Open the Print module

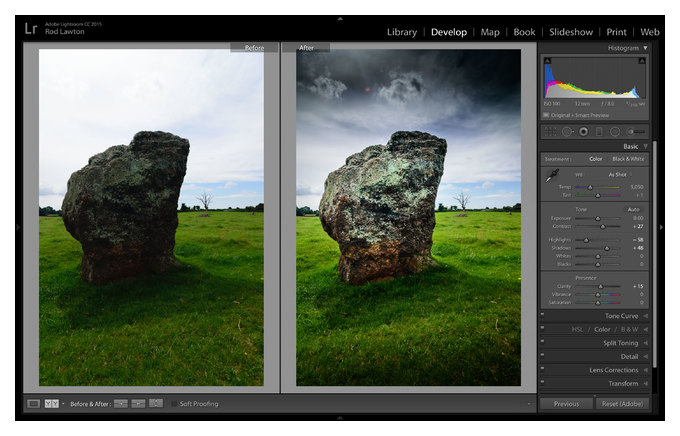(616, 32)
